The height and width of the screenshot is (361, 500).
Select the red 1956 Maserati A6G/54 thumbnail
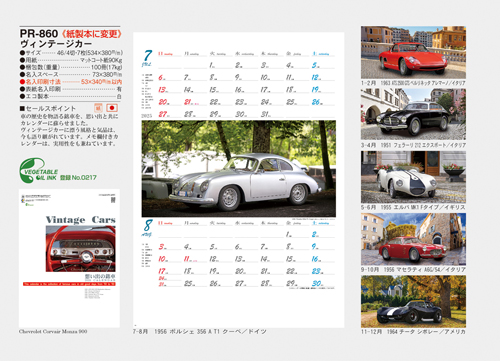tap(413, 239)
